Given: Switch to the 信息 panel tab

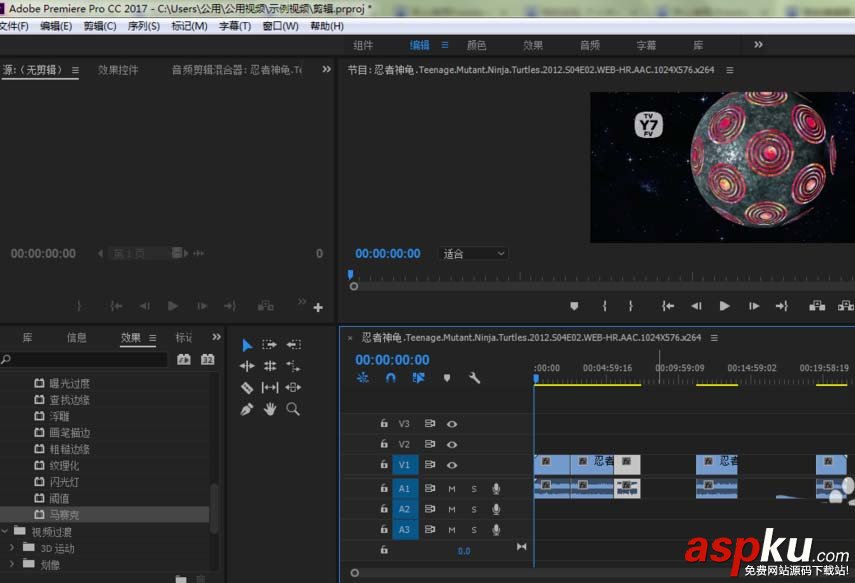Looking at the screenshot, I should pos(76,338).
